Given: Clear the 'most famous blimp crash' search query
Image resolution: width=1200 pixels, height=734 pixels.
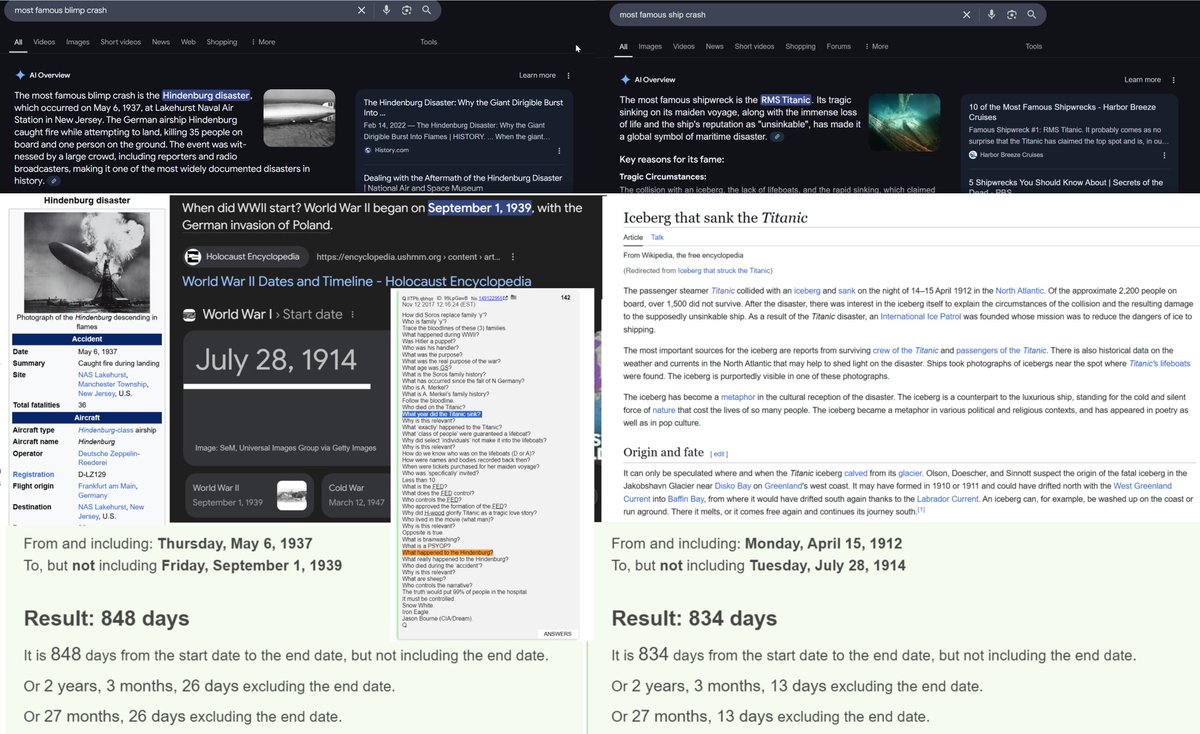Looking at the screenshot, I should pyautogui.click(x=362, y=10).
